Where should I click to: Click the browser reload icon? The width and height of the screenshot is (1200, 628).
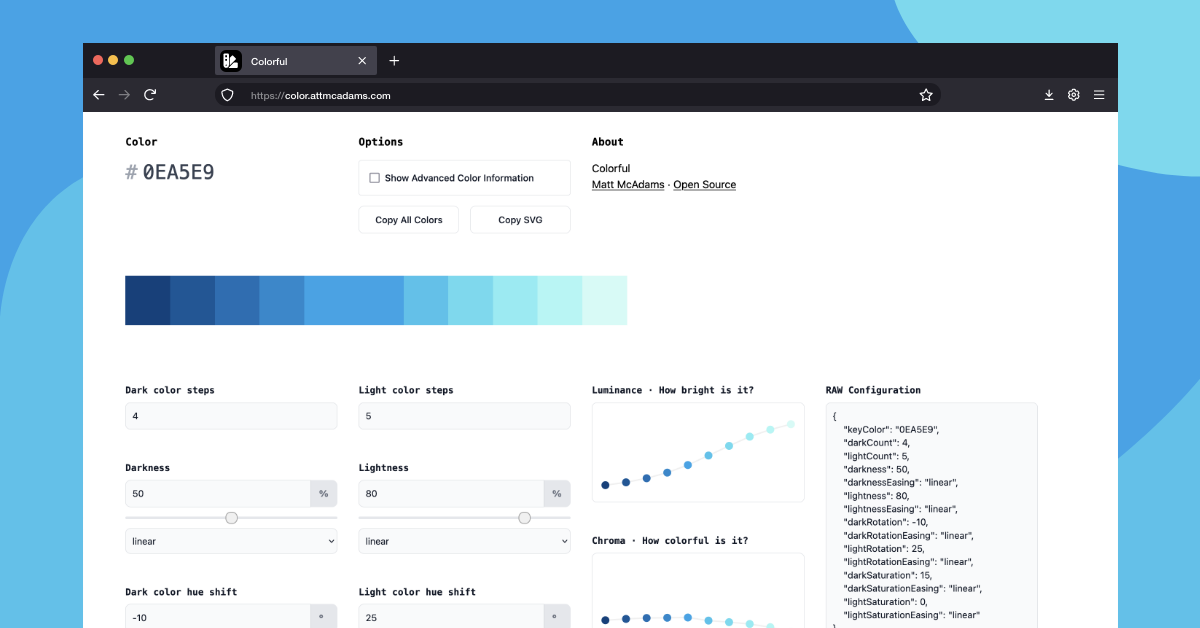(x=150, y=94)
